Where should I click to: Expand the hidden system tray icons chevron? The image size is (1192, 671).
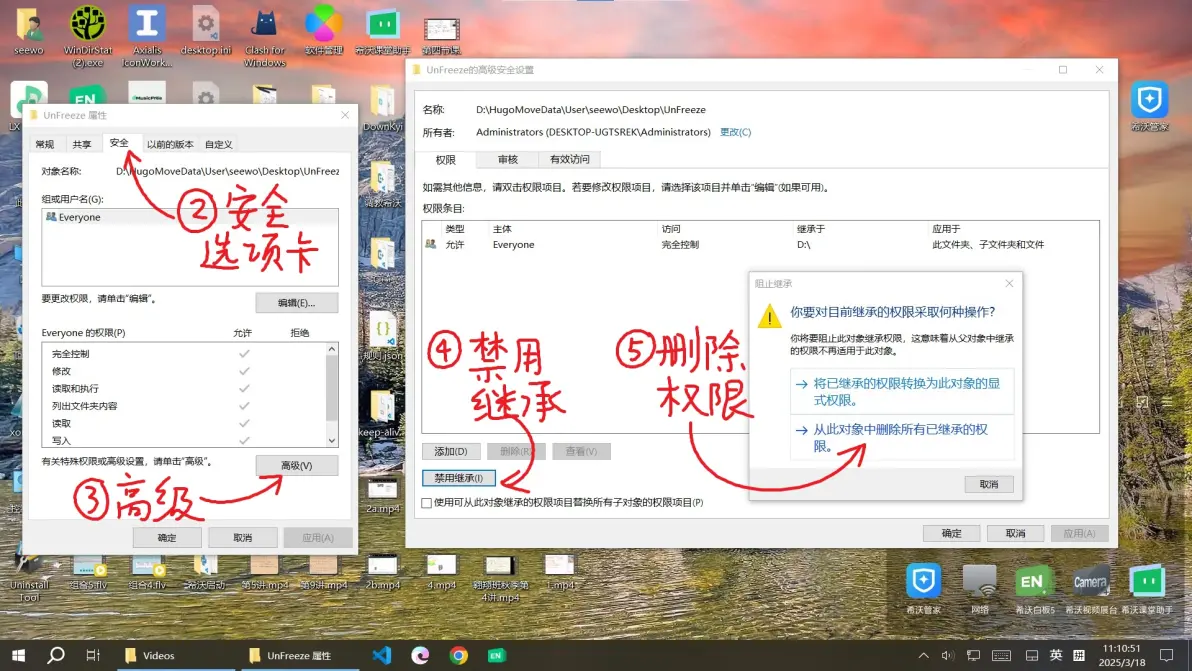(926, 656)
